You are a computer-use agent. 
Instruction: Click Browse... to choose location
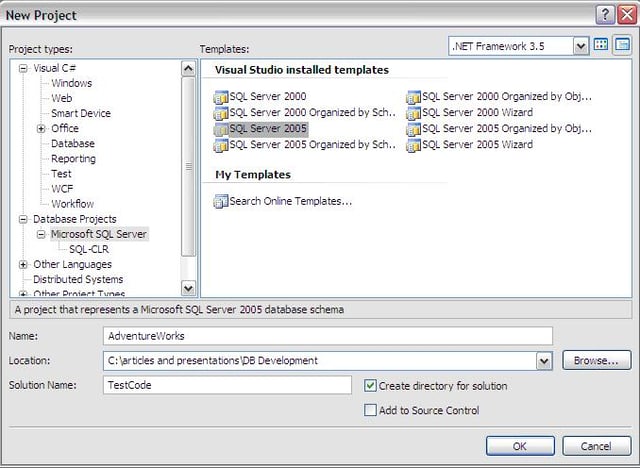click(x=596, y=360)
